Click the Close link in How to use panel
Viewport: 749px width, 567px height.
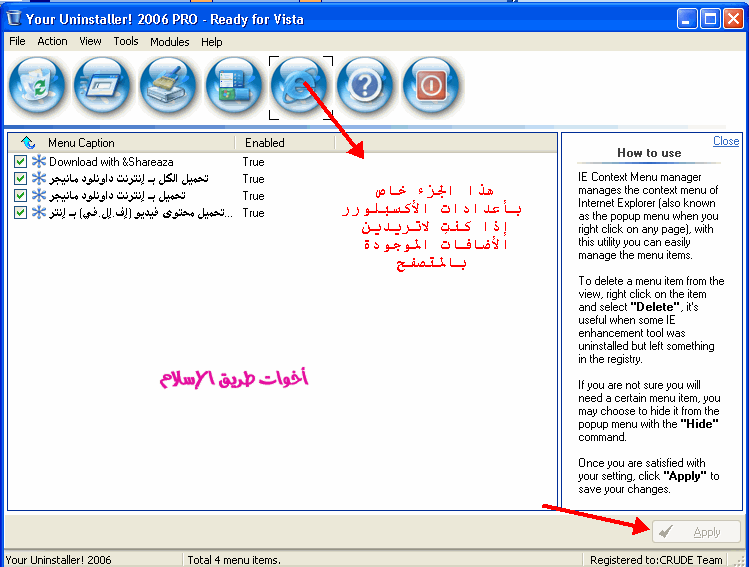click(x=726, y=141)
